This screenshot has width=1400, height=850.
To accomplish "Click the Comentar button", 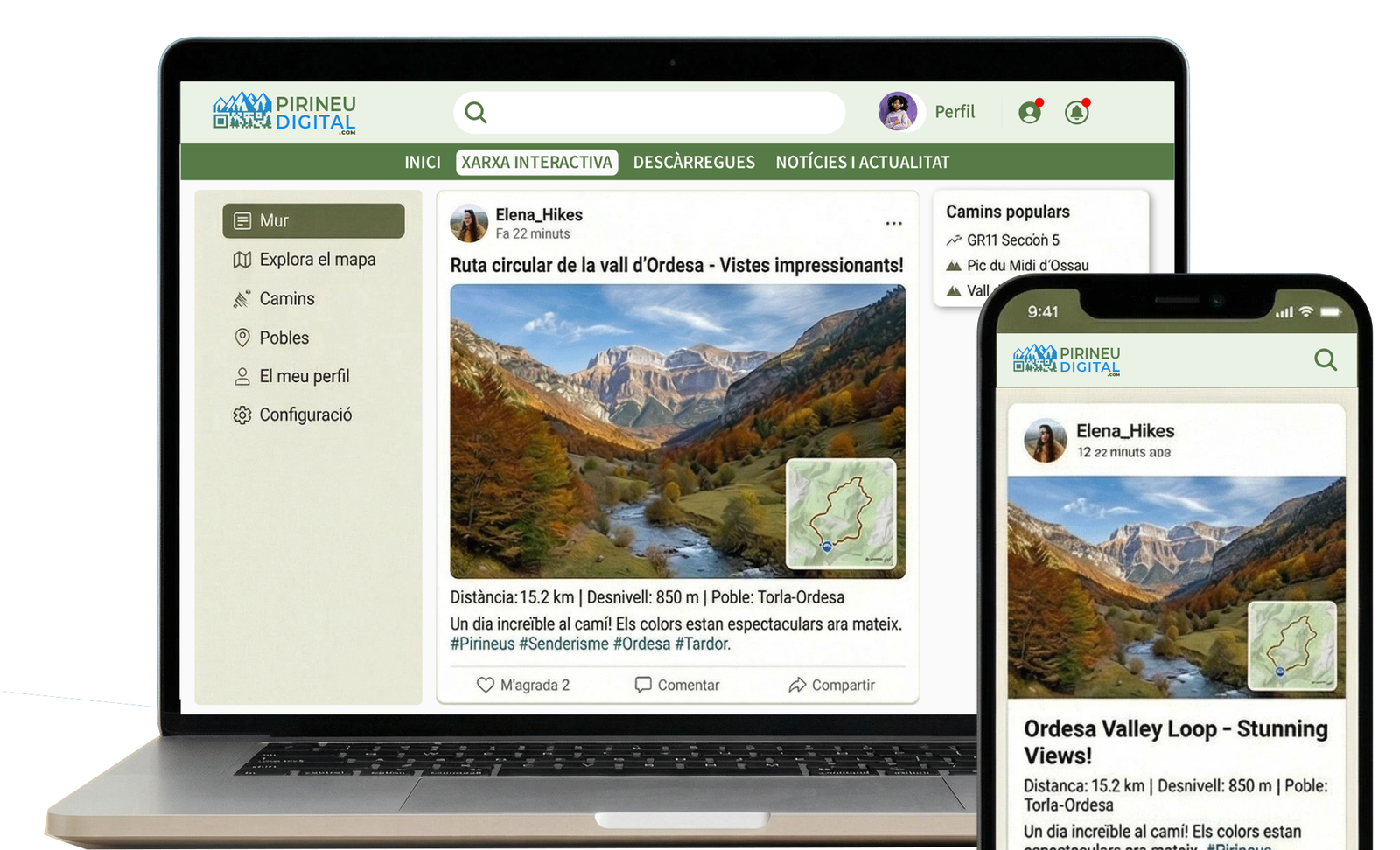I will 677,685.
